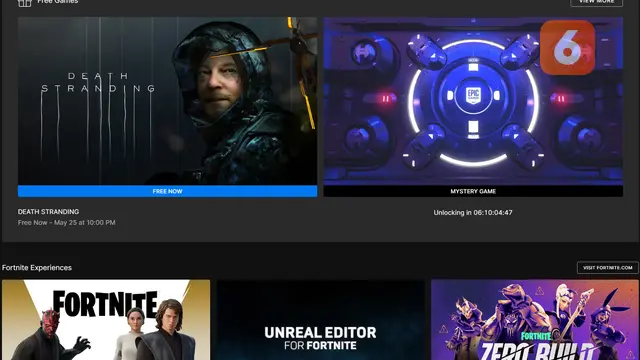640x360 pixels.
Task: Open the View More button
Action: (x=596, y=2)
